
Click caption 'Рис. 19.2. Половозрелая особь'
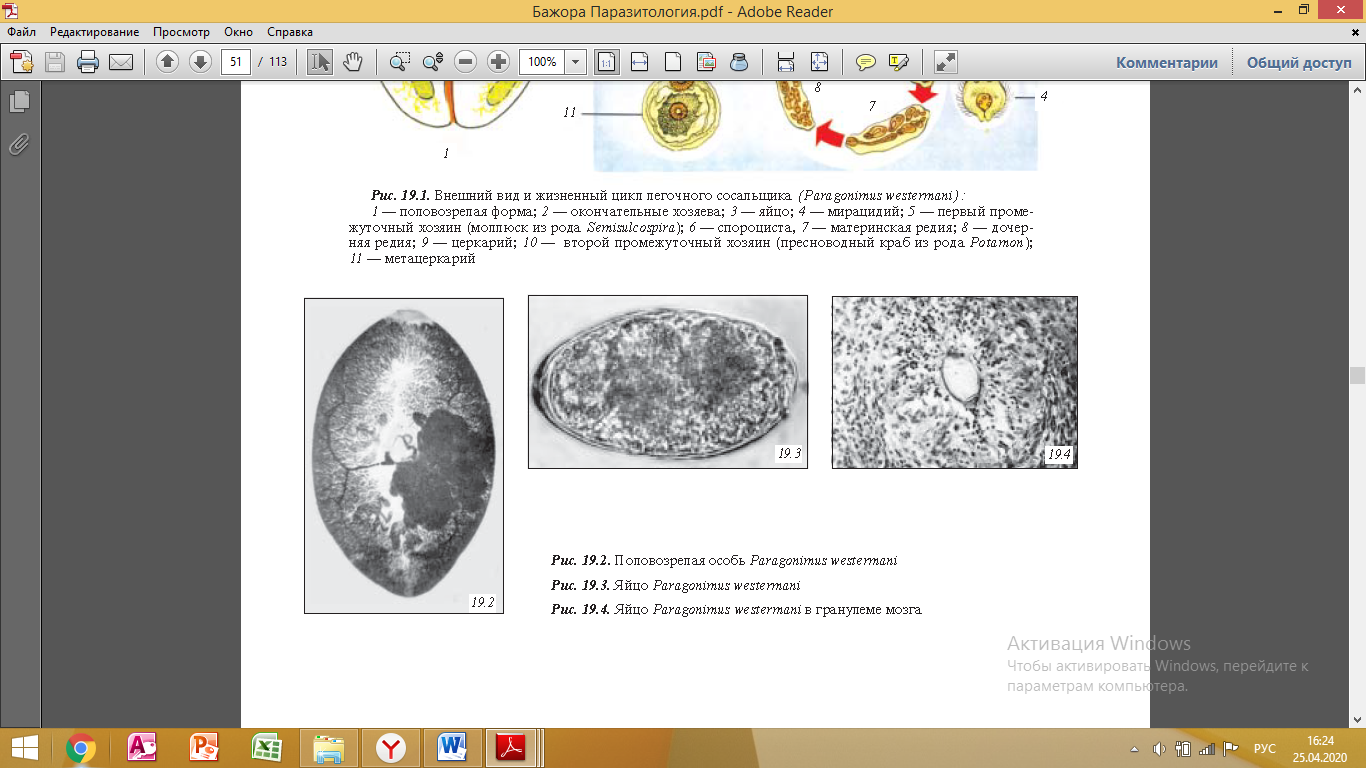tap(724, 560)
